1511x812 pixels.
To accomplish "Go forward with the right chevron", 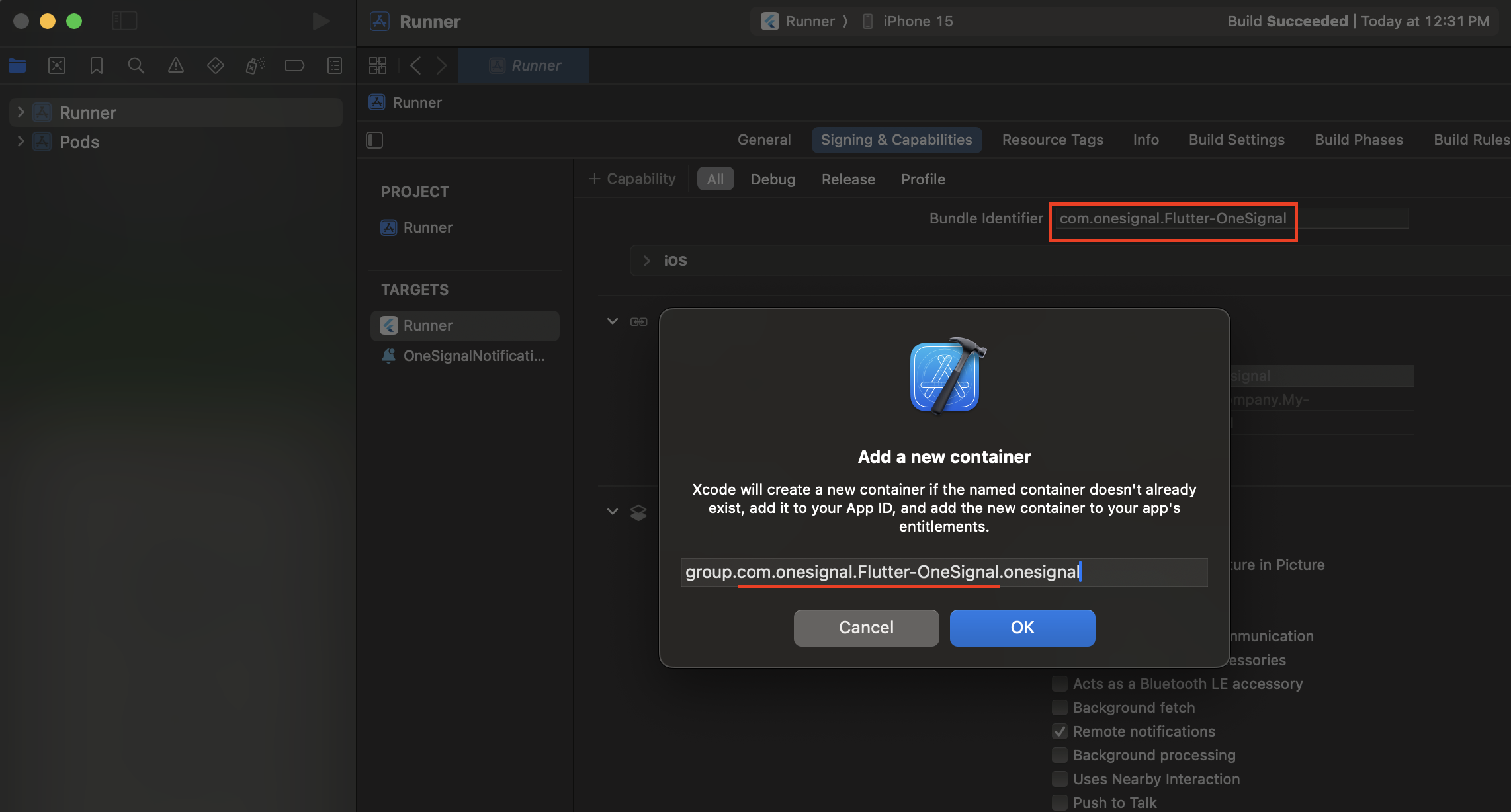I will pyautogui.click(x=441, y=65).
